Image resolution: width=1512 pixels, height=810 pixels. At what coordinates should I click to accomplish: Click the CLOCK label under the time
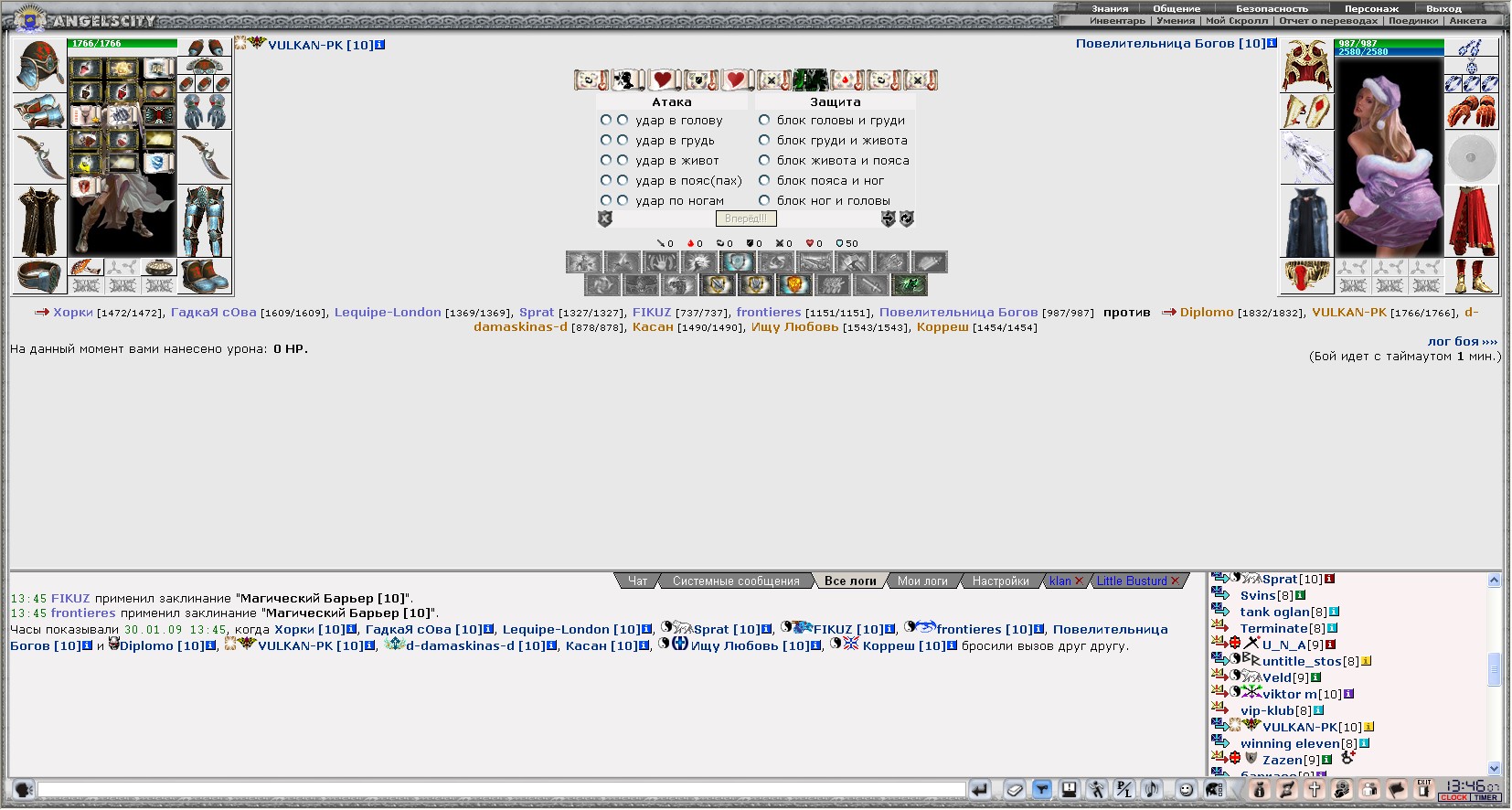click(1453, 797)
